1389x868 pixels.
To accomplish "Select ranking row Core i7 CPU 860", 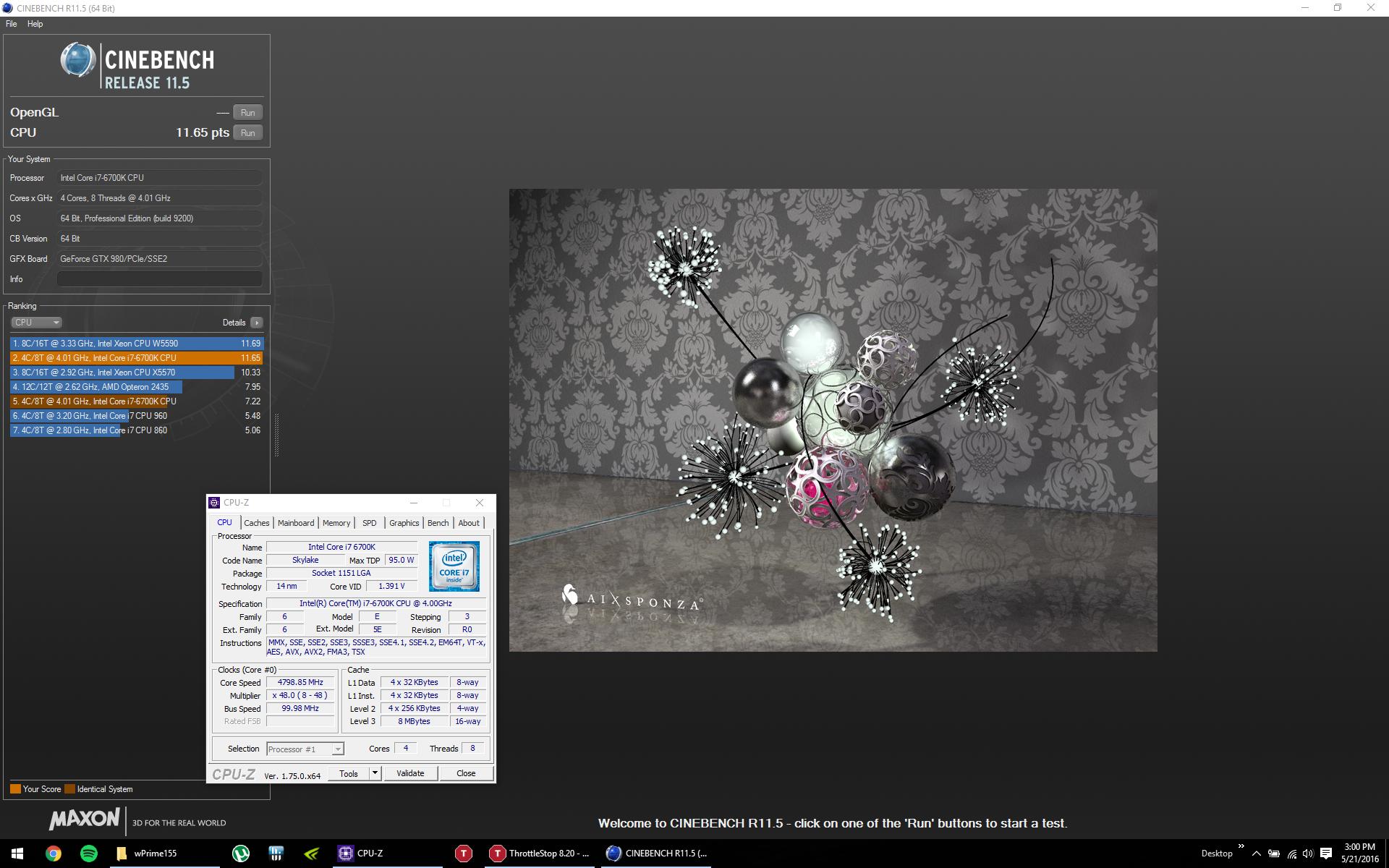I will point(136,430).
